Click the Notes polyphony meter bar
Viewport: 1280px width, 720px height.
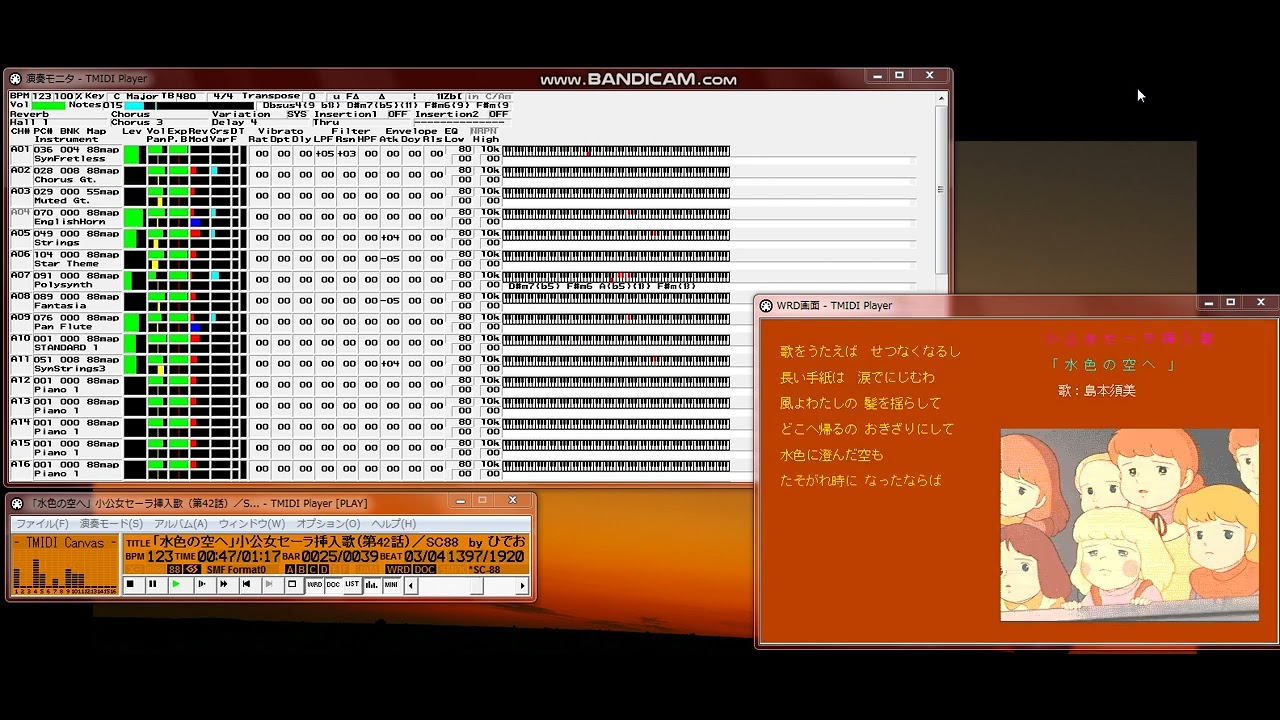click(x=189, y=105)
